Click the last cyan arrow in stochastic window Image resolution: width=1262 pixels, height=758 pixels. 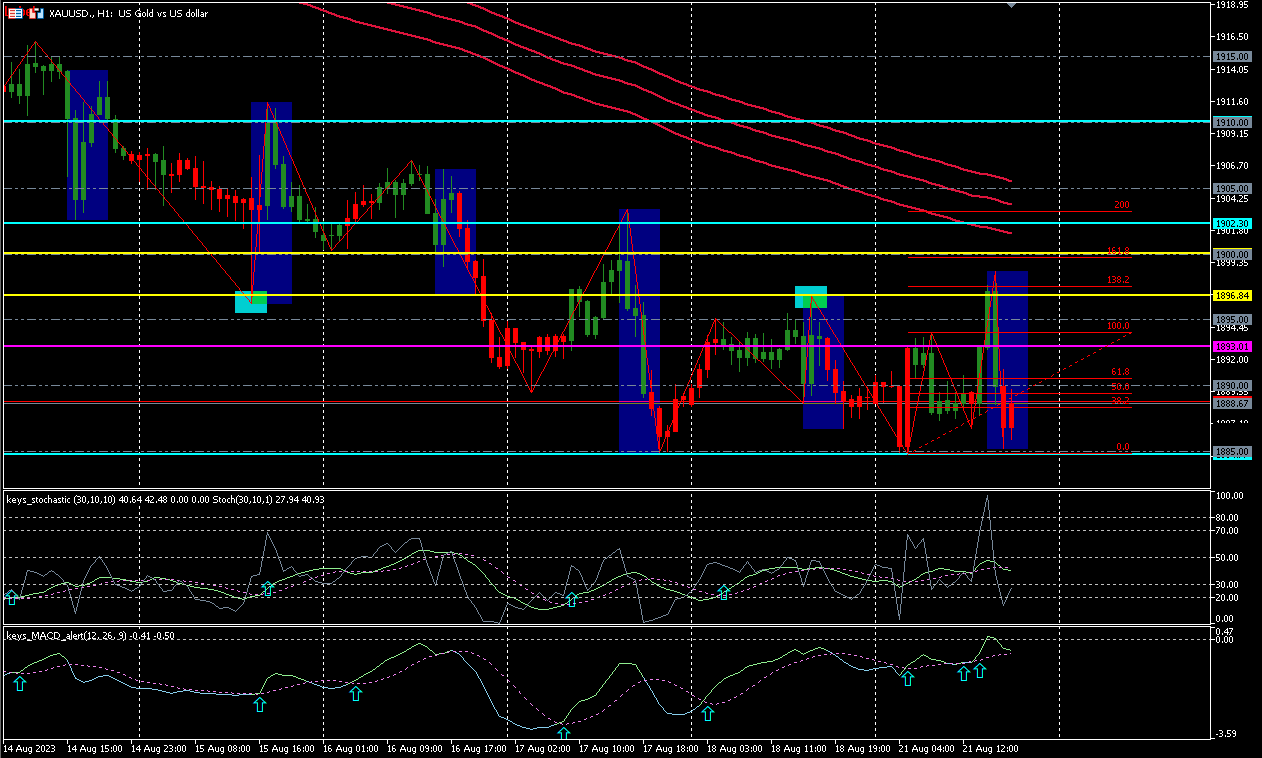pos(724,592)
